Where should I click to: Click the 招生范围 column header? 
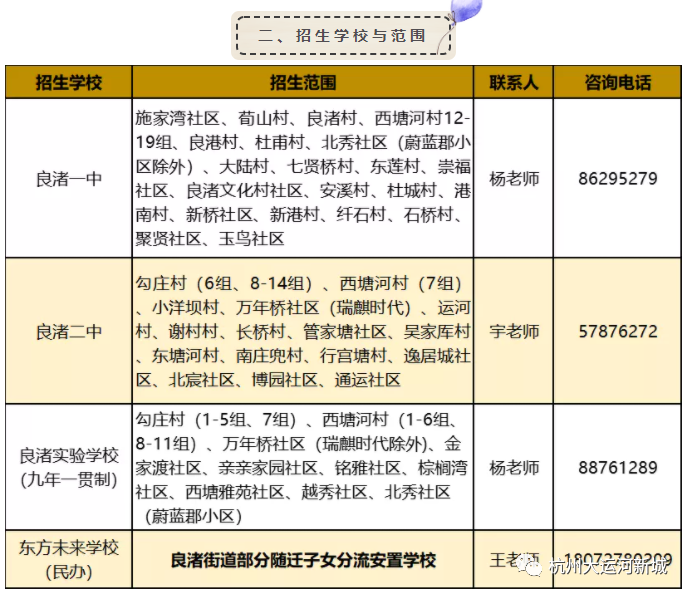coord(303,82)
